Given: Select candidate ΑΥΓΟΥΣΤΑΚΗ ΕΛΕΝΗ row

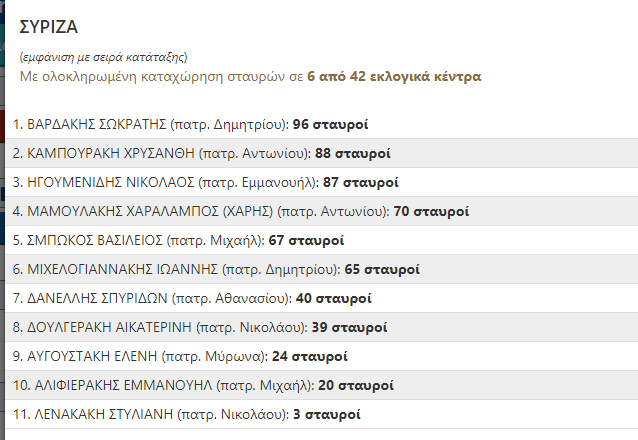Looking at the screenshot, I should (321, 356).
